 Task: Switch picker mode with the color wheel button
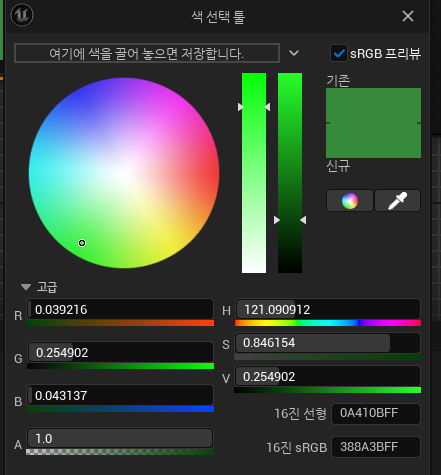[350, 201]
